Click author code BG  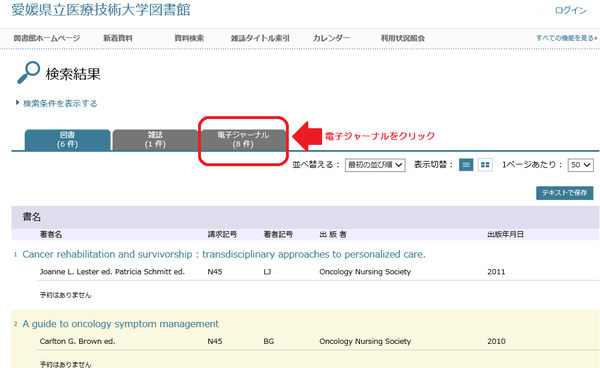(269, 341)
